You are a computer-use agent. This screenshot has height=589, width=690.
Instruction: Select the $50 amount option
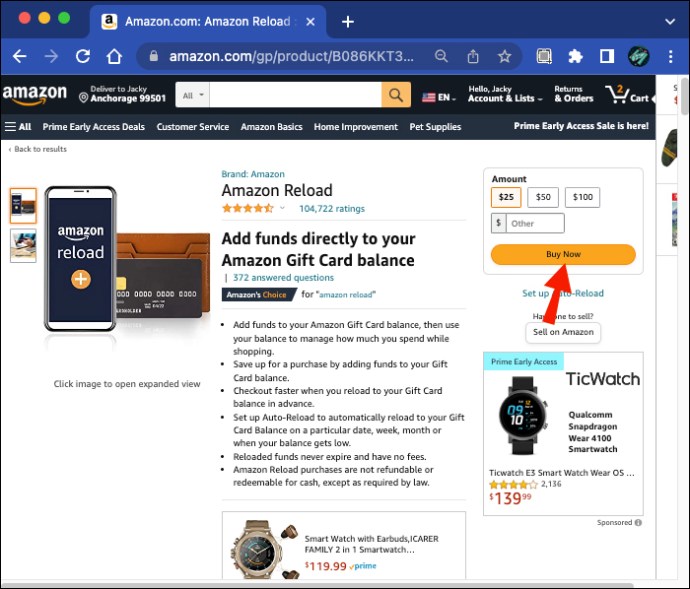pos(543,197)
